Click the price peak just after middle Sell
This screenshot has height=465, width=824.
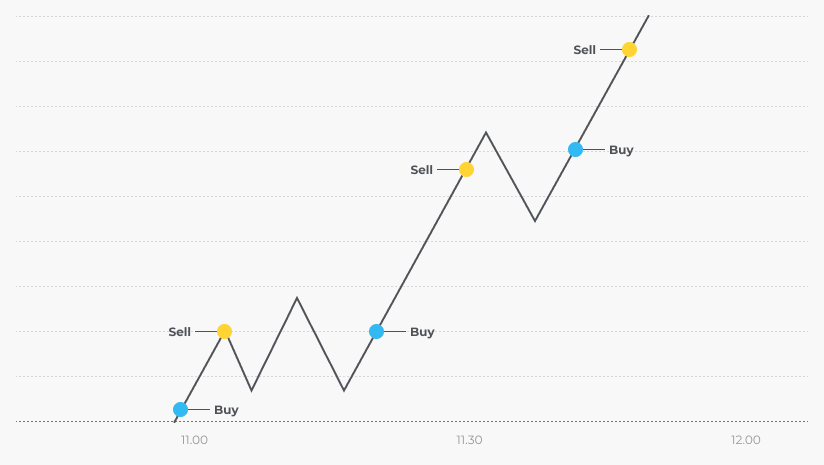486,132
